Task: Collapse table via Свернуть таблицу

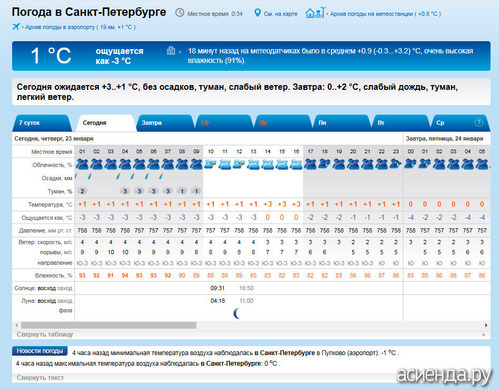Action: [x=45, y=334]
